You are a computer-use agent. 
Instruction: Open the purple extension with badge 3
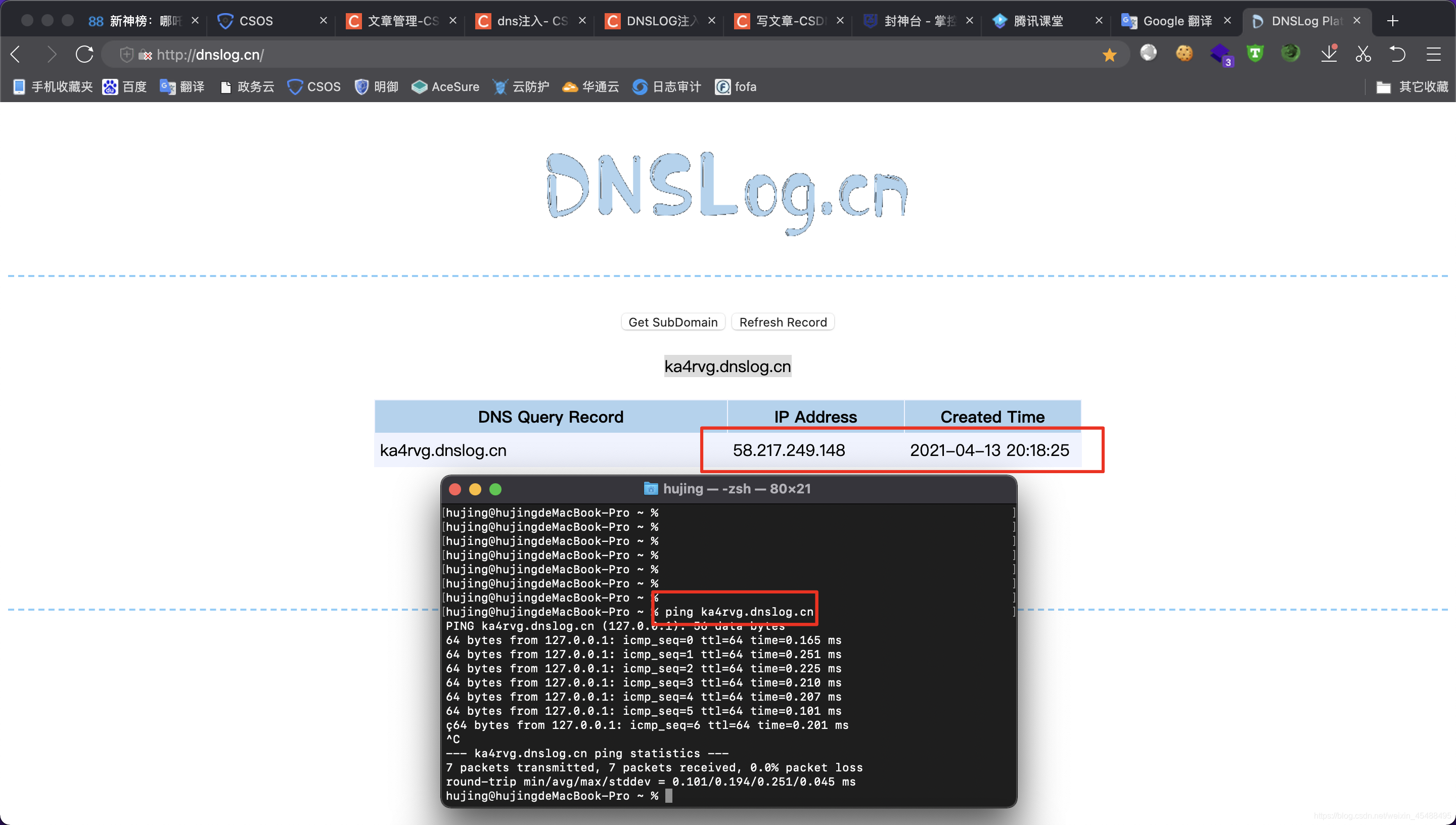[1220, 55]
